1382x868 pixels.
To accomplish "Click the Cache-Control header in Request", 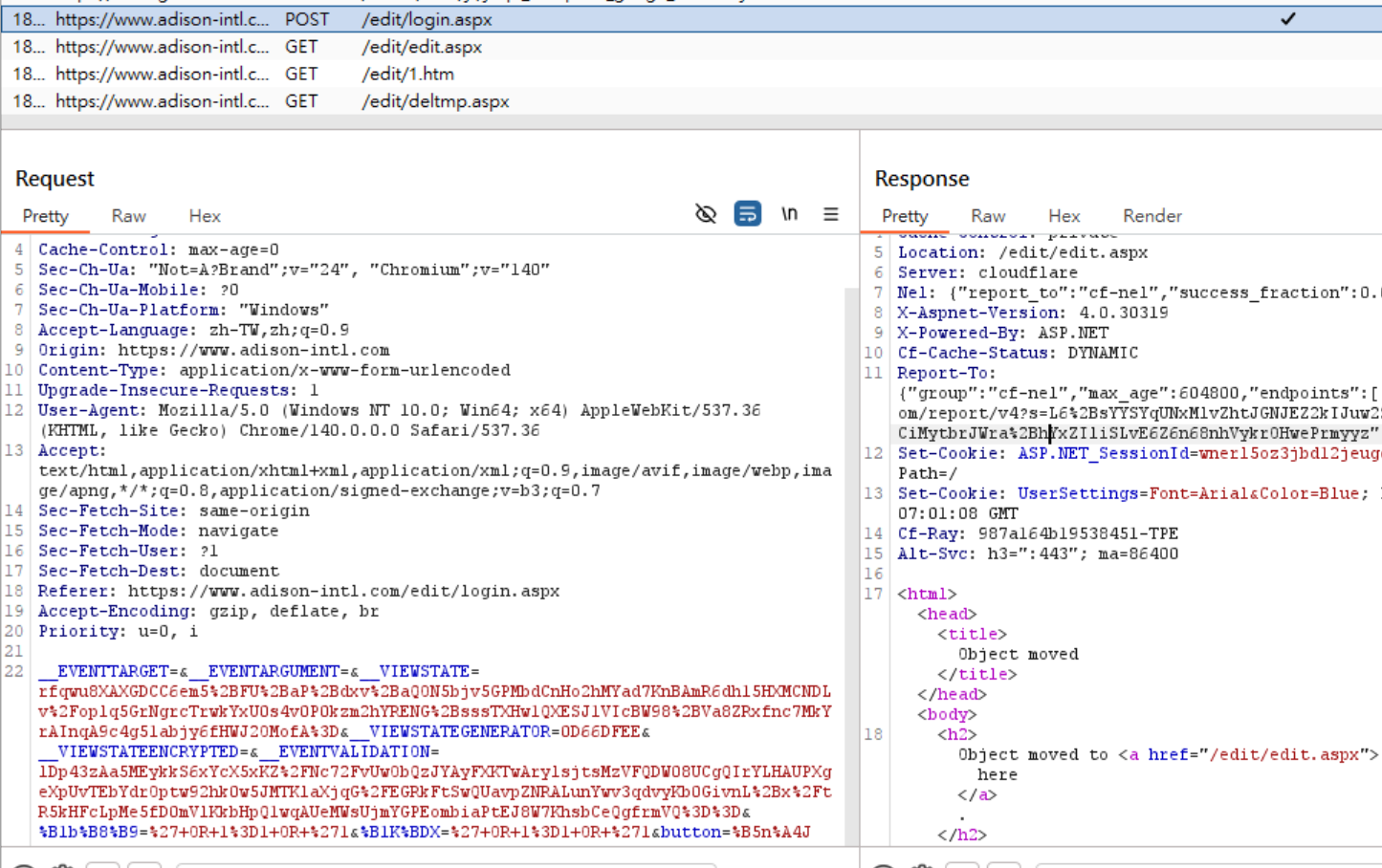I will tap(159, 250).
